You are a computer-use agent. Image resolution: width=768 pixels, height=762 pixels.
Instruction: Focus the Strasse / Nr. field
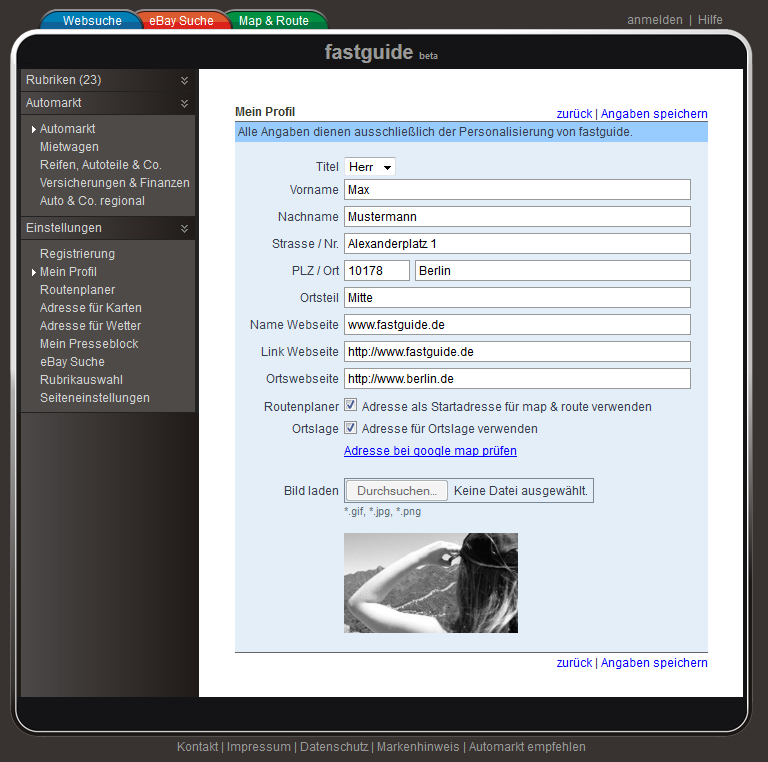tap(517, 243)
